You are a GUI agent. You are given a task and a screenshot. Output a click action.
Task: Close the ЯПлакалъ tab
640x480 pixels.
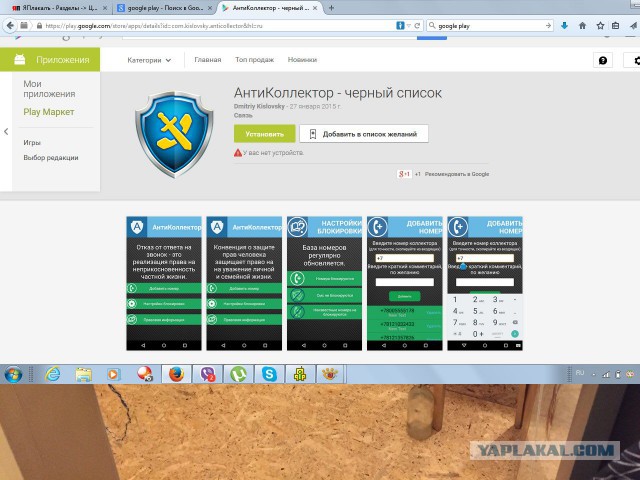pos(105,8)
